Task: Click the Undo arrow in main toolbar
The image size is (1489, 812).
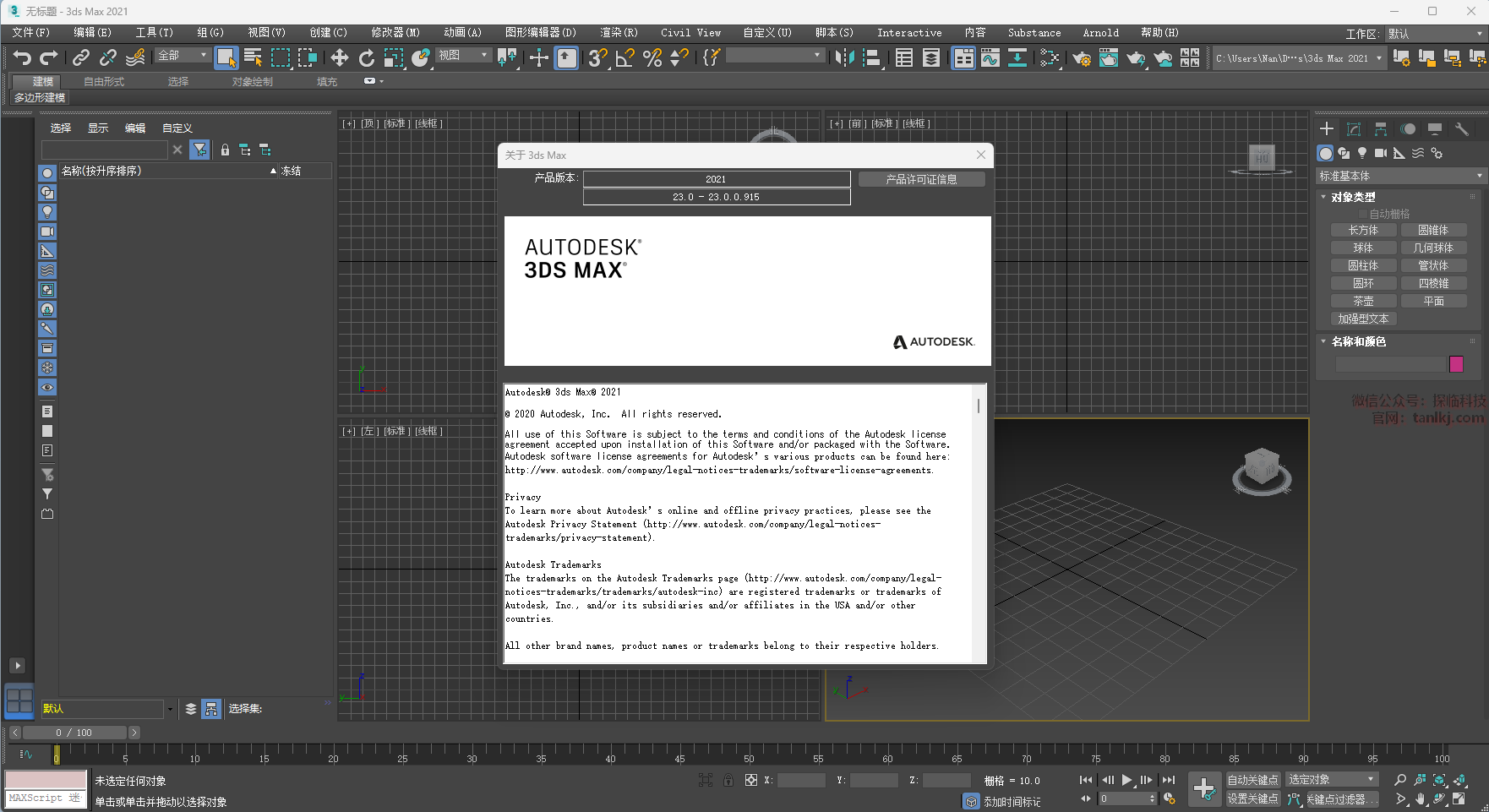Action: point(22,57)
